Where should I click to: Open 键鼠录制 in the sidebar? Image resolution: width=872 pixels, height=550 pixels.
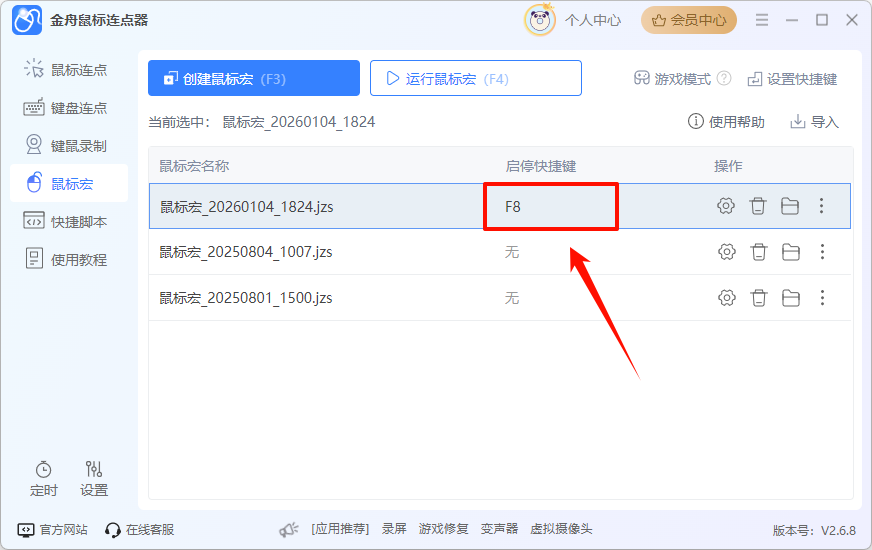(67, 146)
